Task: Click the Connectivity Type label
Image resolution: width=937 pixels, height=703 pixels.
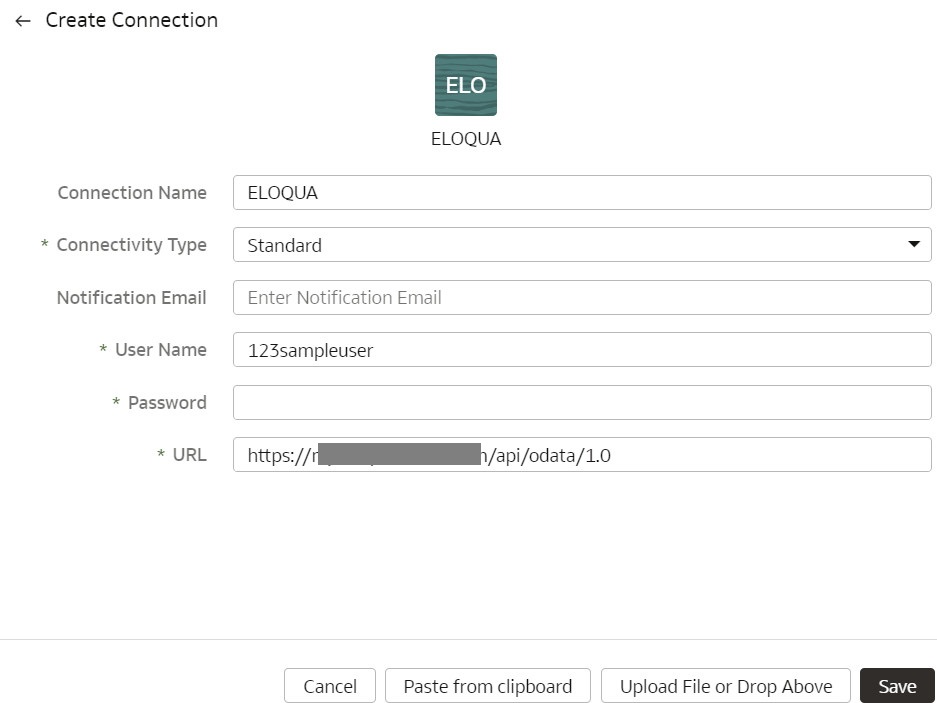Action: coord(131,245)
